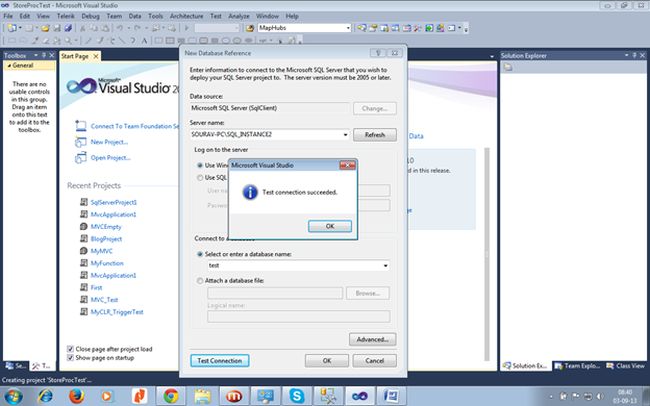Open the Windows Start button
Image resolution: width=650 pixels, height=406 pixels.
tap(12, 396)
